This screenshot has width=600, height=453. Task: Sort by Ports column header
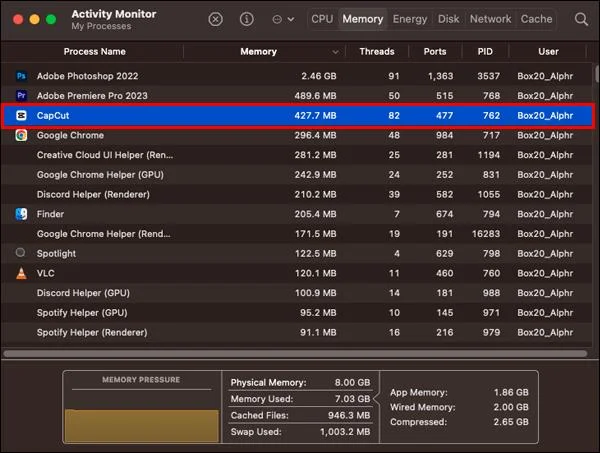pos(435,51)
